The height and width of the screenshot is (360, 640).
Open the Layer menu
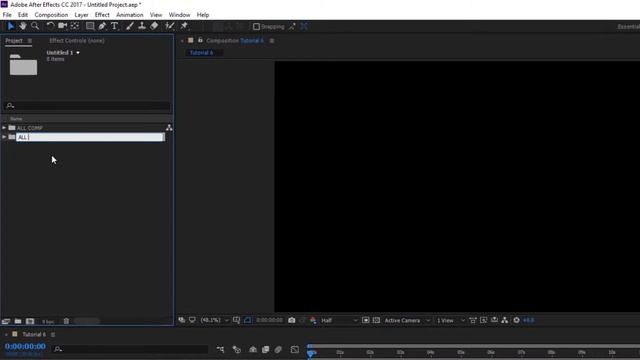pyautogui.click(x=81, y=15)
